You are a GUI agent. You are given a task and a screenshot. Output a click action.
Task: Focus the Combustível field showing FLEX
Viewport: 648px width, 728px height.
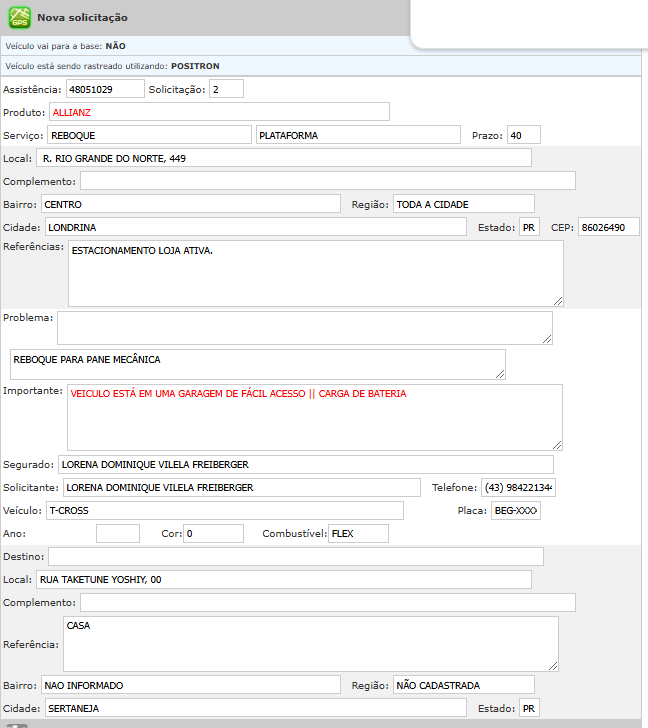358,533
